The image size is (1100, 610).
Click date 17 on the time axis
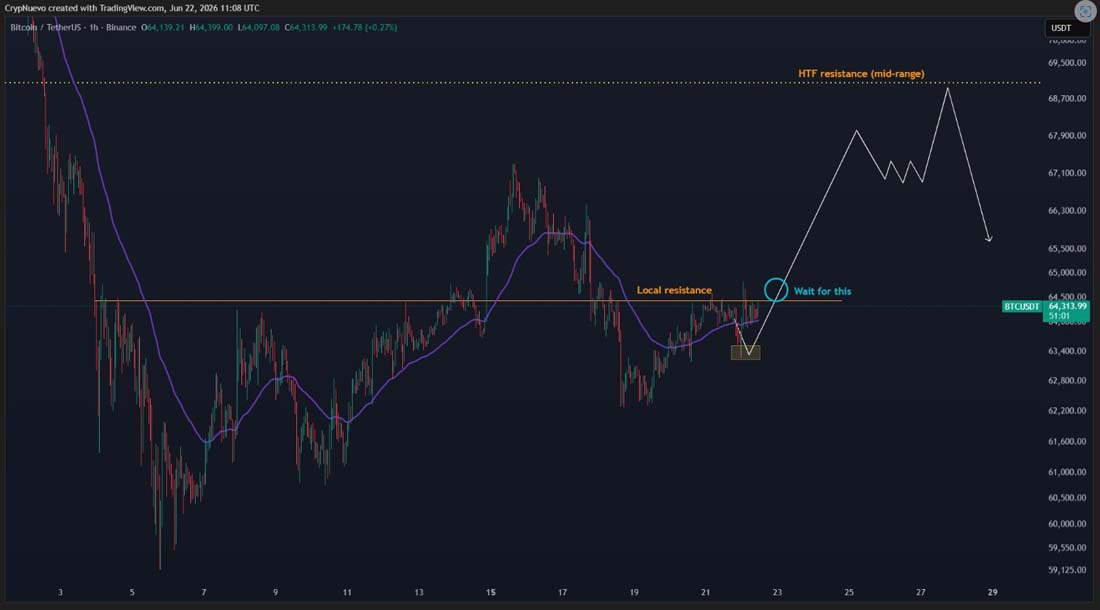click(x=563, y=592)
